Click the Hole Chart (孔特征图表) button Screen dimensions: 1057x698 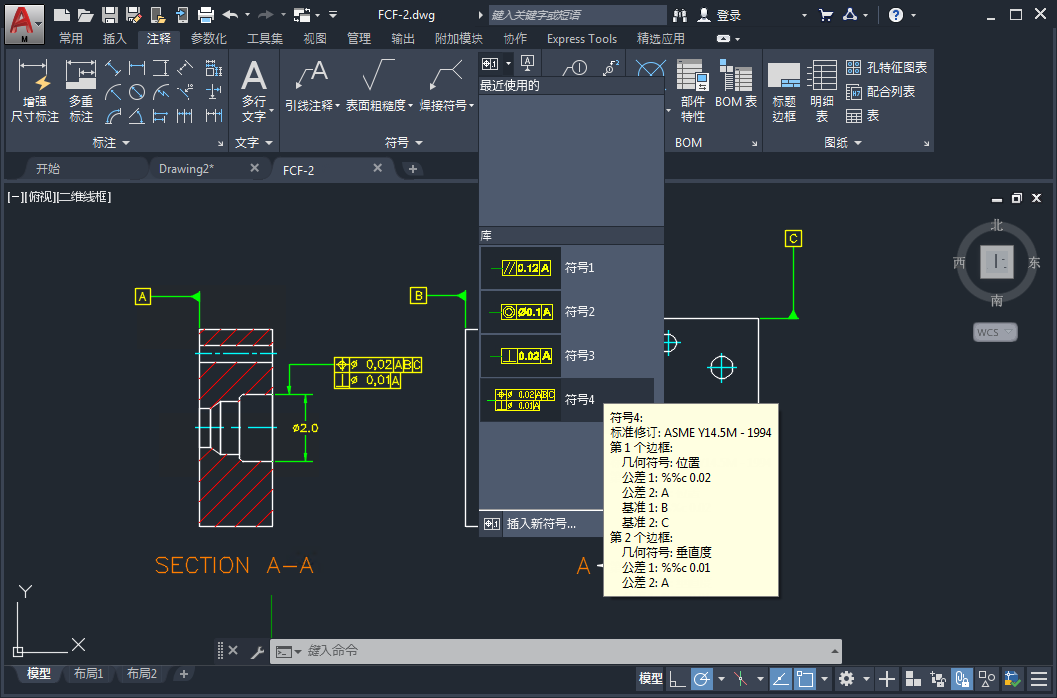[886, 67]
